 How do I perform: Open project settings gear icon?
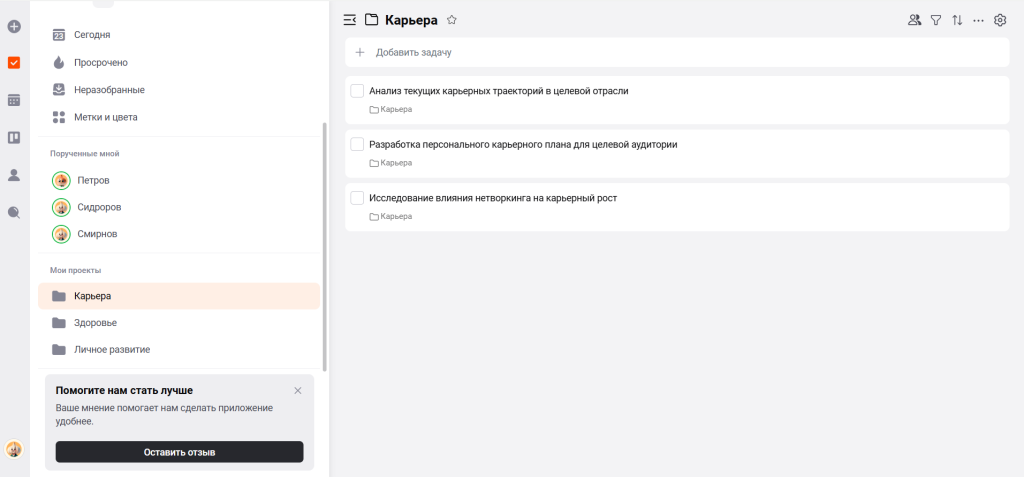(999, 20)
